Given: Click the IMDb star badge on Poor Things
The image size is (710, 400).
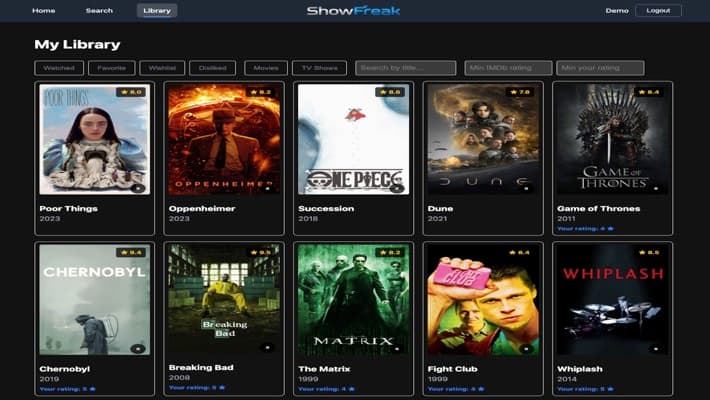Looking at the screenshot, I should (x=131, y=92).
